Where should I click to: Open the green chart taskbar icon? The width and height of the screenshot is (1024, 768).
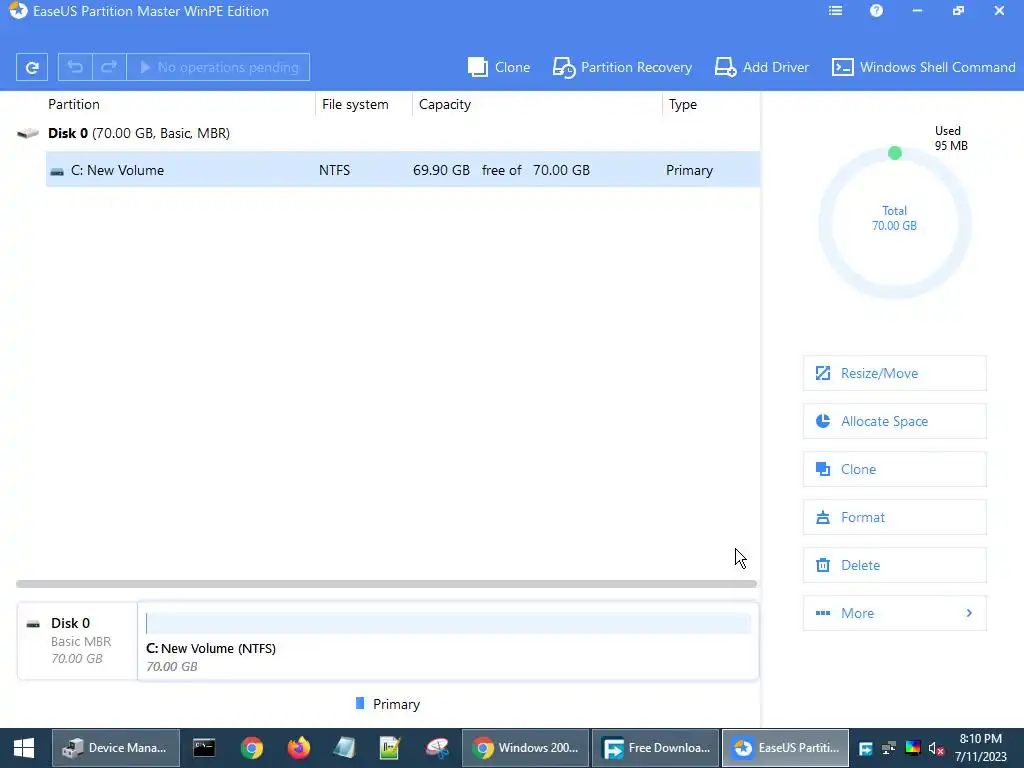coord(390,748)
